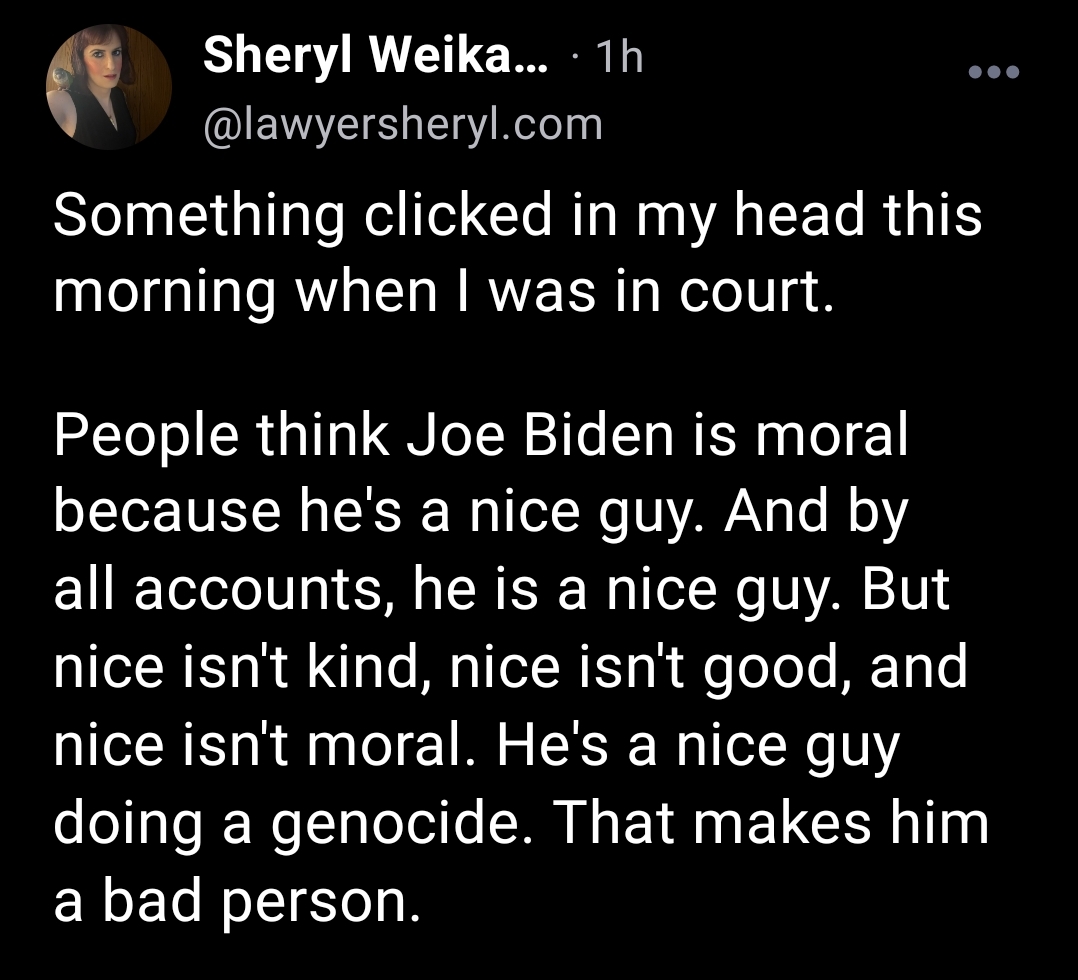Open the post via its 1h timestamp
1078x980 pixels.
click(x=620, y=56)
